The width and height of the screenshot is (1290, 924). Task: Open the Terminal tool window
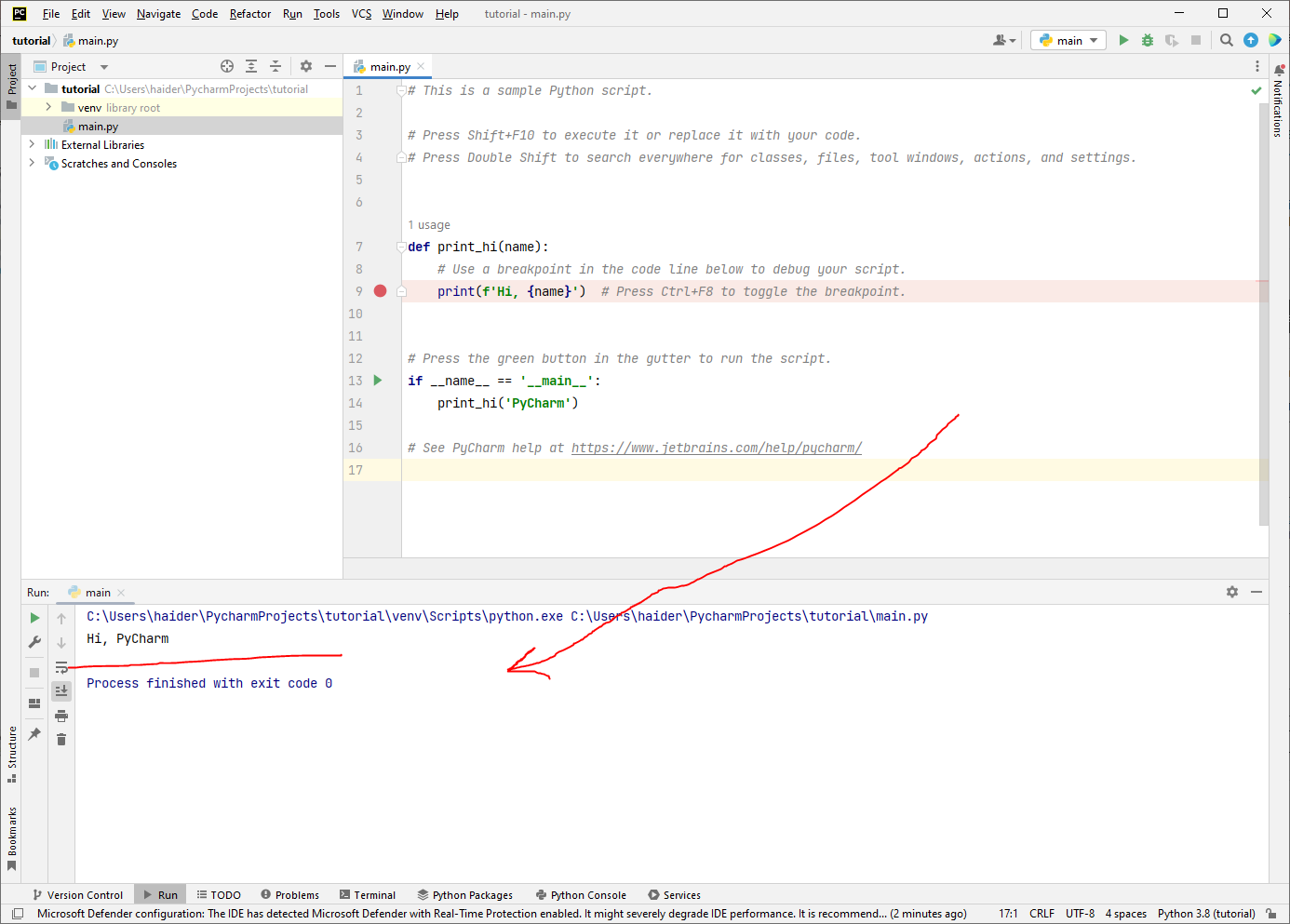pyautogui.click(x=368, y=894)
